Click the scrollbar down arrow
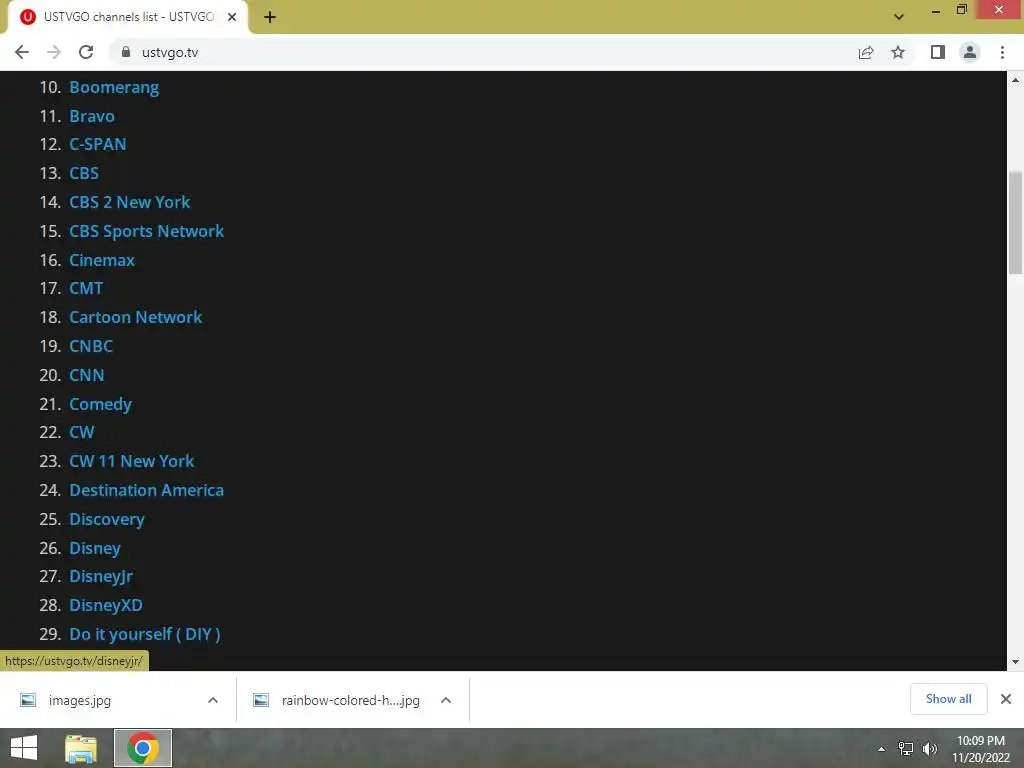This screenshot has width=1024, height=768. pos(1015,662)
